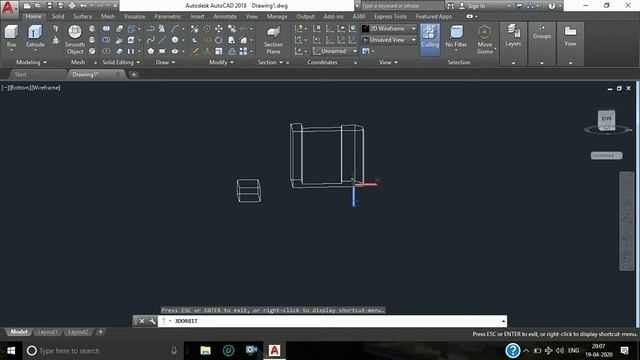640x360 pixels.
Task: Click the Smooth More mesh icon
Action: point(92,29)
